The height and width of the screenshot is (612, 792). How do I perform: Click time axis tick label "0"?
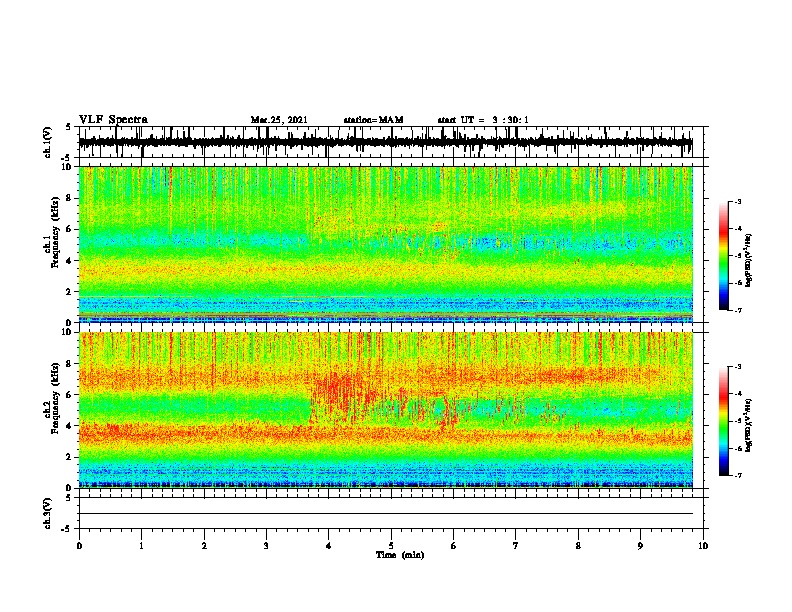pos(79,546)
